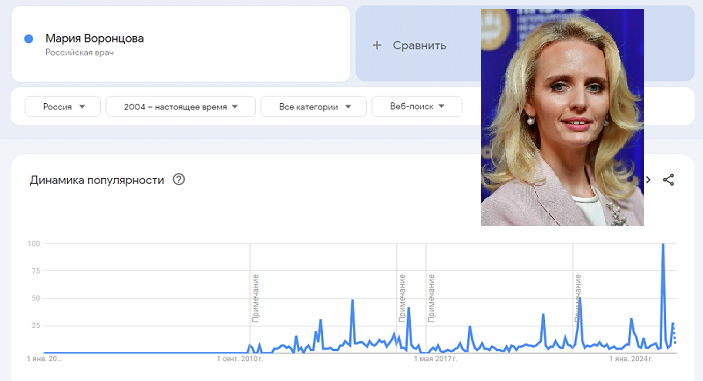
Task: Click the Динамика популярности heading
Action: coord(97,180)
